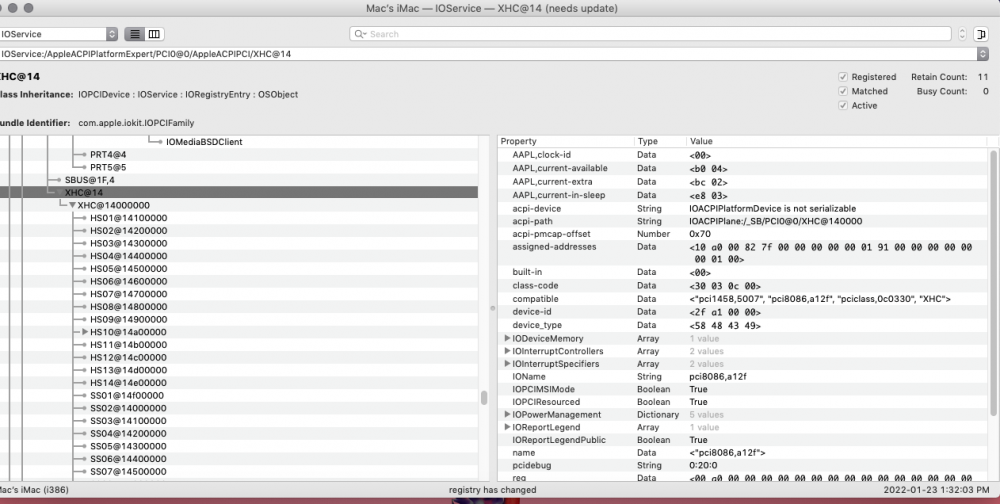Screen dimensions: 1000x504
Task: Open the IOService plane dropdown
Action: [59, 34]
